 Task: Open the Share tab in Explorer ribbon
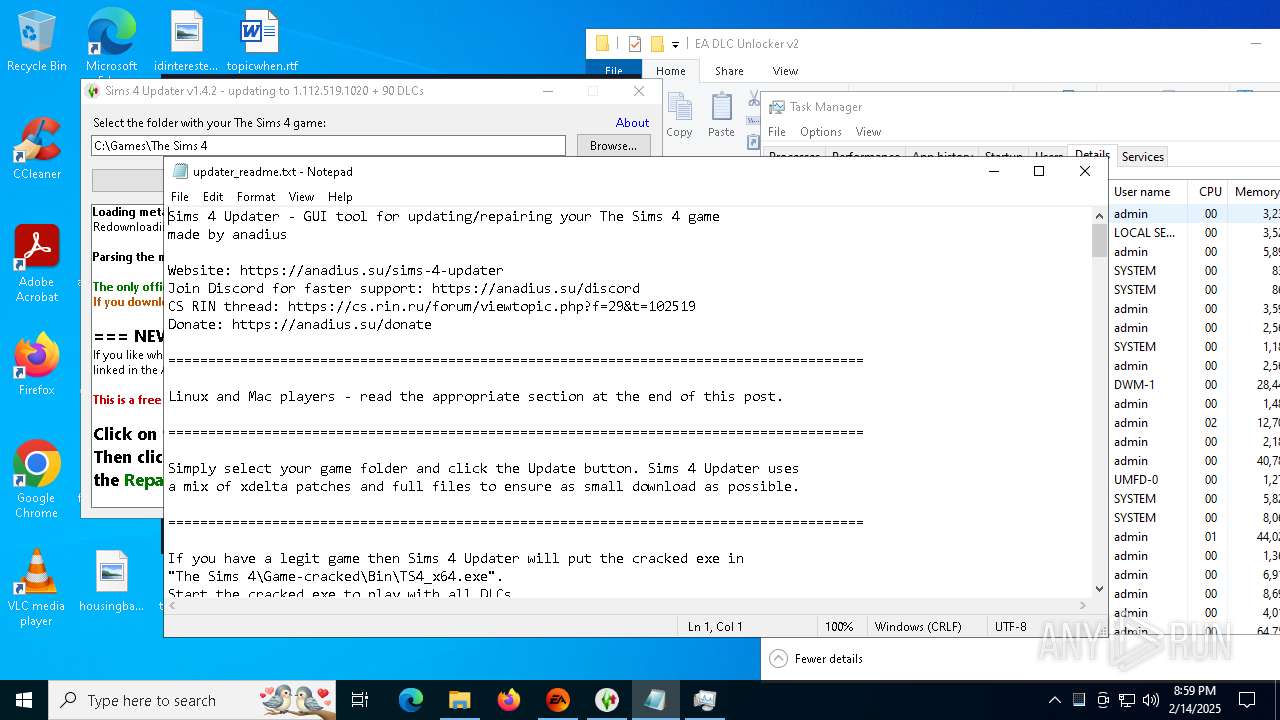[729, 71]
